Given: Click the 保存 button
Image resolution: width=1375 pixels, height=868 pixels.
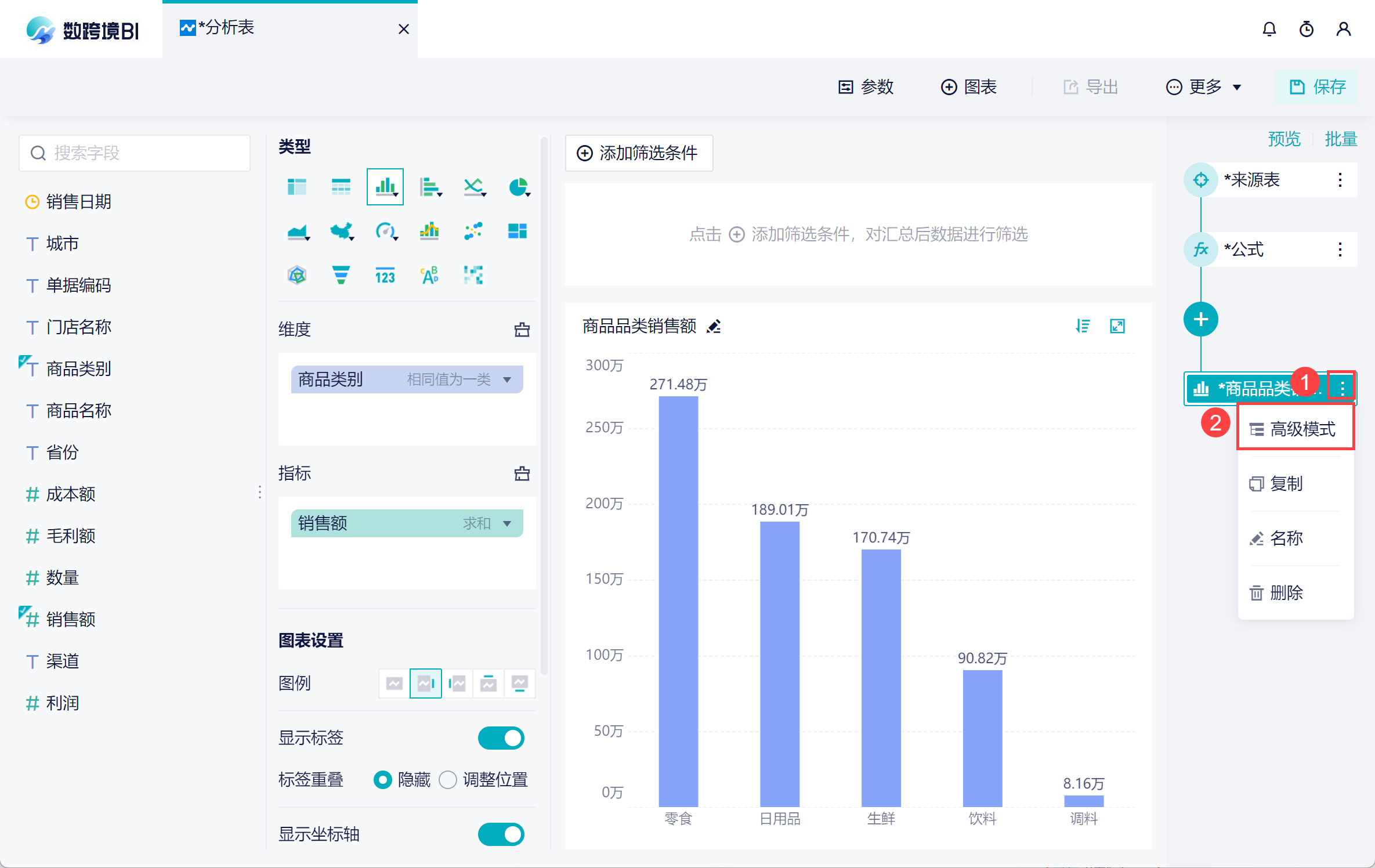Looking at the screenshot, I should 1317,87.
